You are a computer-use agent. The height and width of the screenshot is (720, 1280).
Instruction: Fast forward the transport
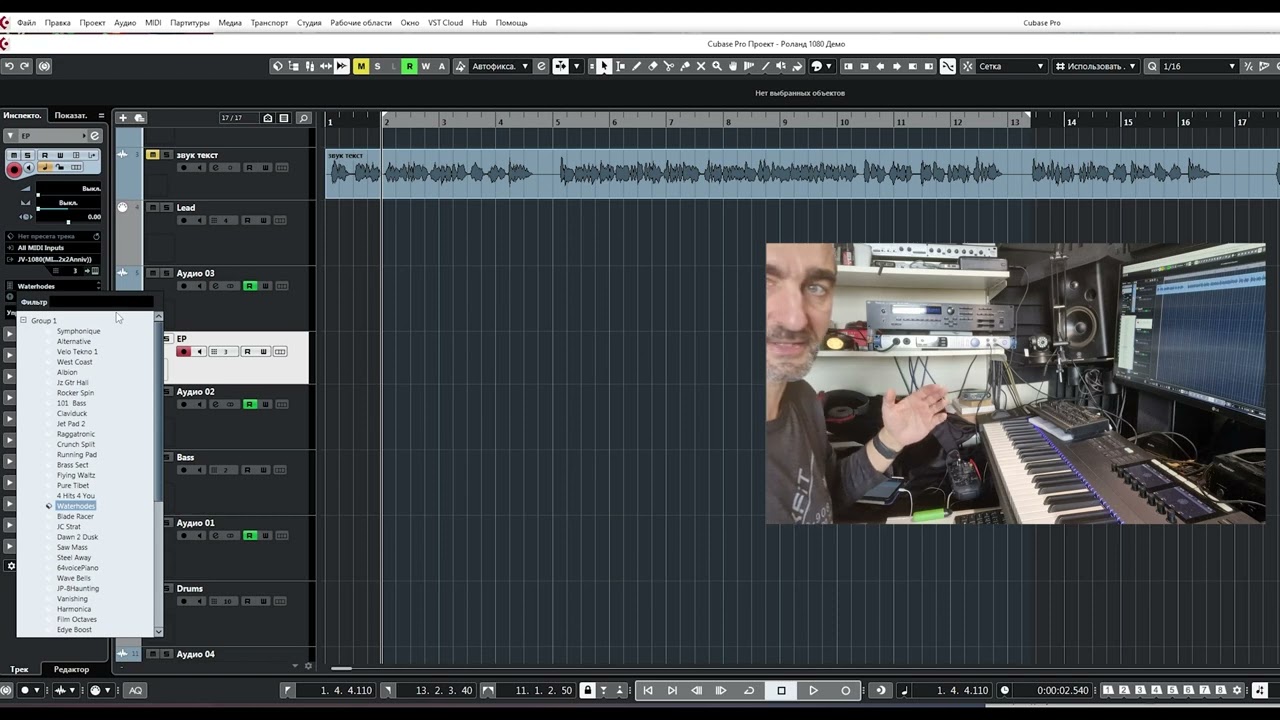pyautogui.click(x=721, y=690)
